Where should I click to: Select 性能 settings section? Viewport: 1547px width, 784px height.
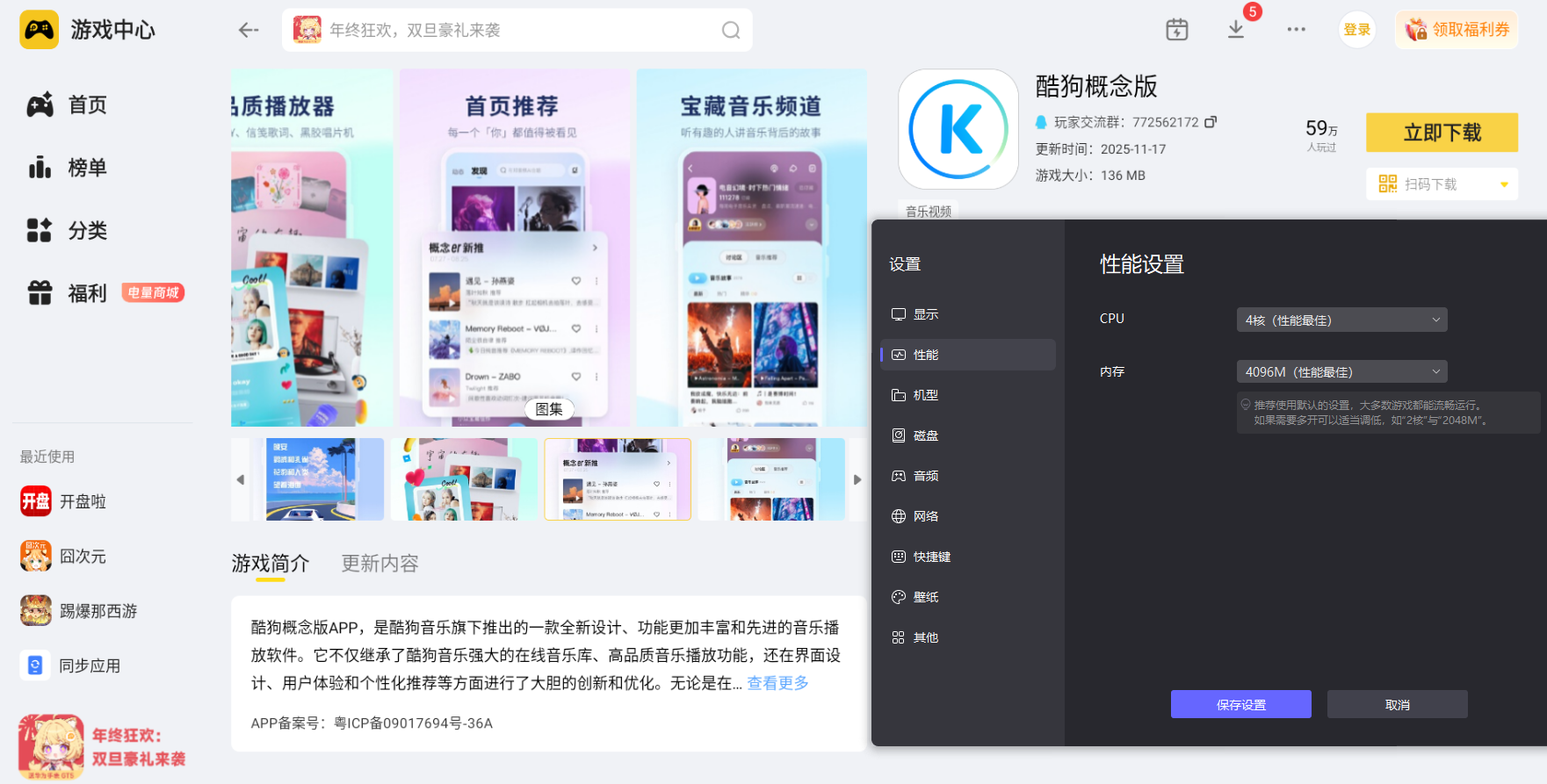[968, 355]
